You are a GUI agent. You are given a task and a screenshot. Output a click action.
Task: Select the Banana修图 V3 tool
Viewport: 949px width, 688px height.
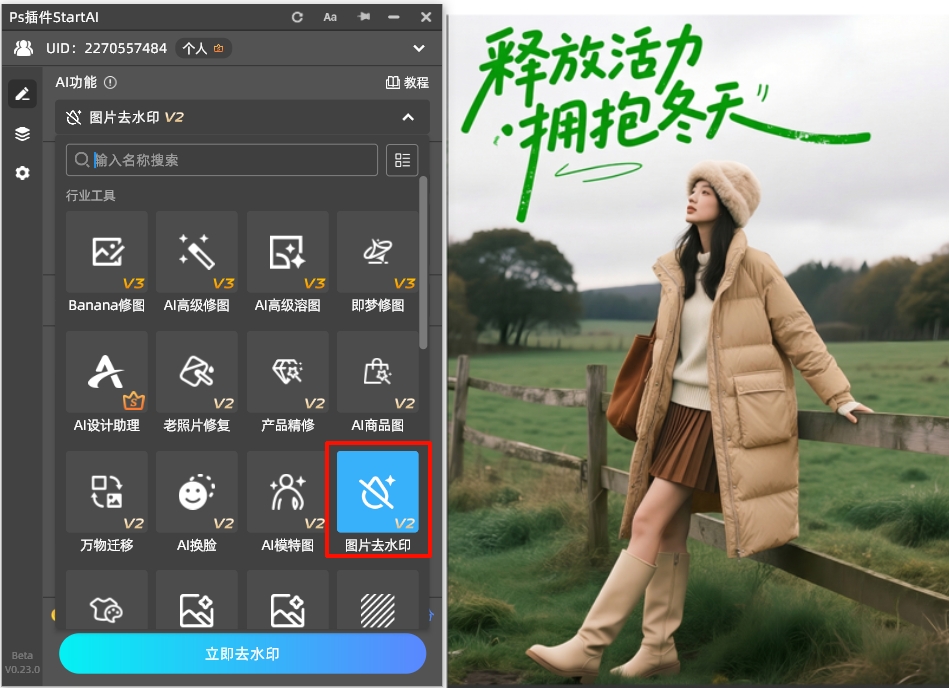pyautogui.click(x=106, y=252)
